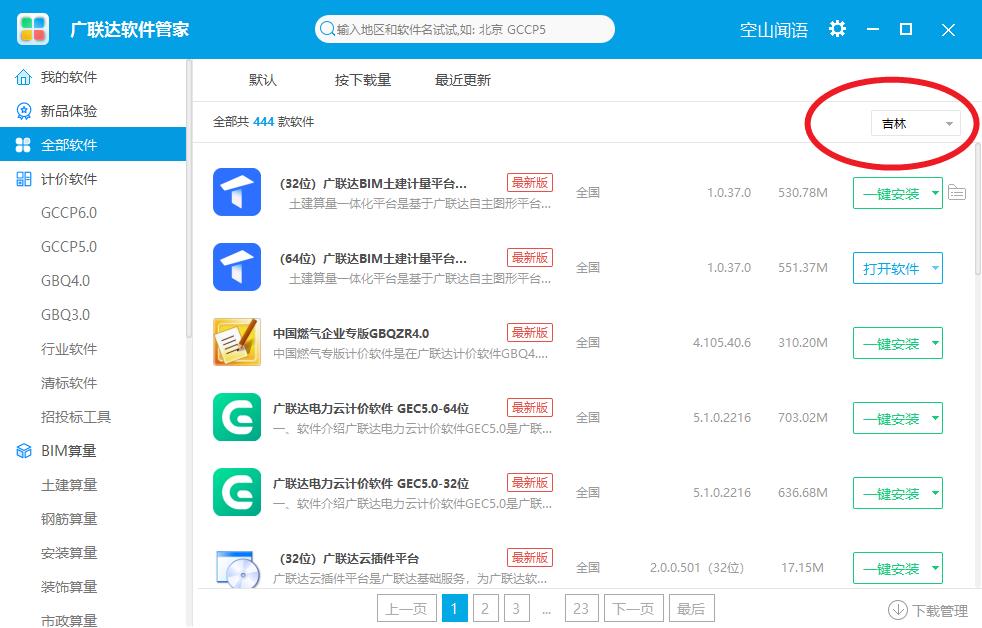Click the 新品体验 badge icon
The height and width of the screenshot is (628, 982).
click(23, 111)
